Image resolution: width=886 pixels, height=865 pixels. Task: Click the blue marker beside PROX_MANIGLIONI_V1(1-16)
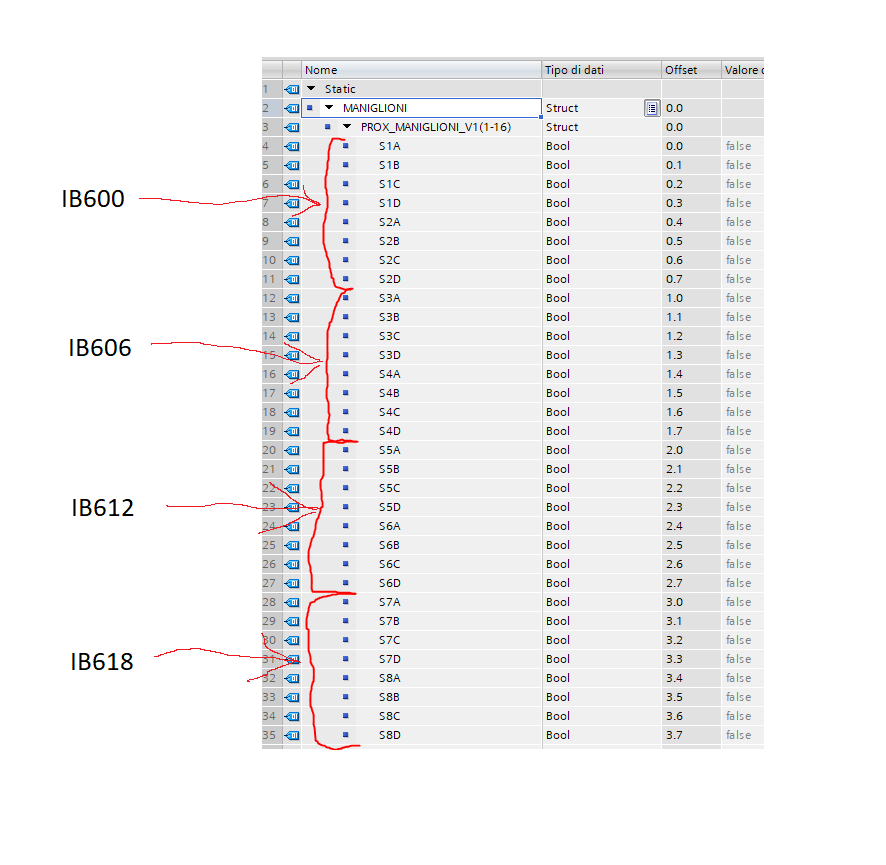point(328,127)
